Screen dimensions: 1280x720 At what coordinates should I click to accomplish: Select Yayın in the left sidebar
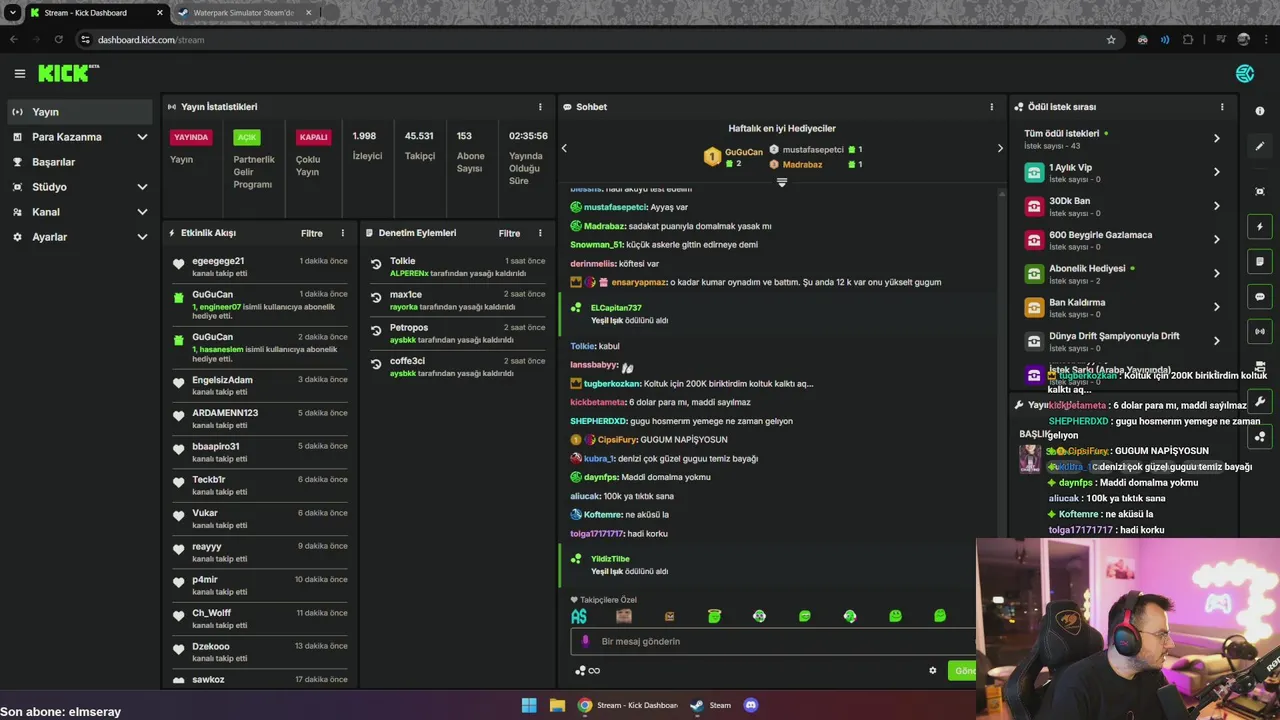[80, 112]
